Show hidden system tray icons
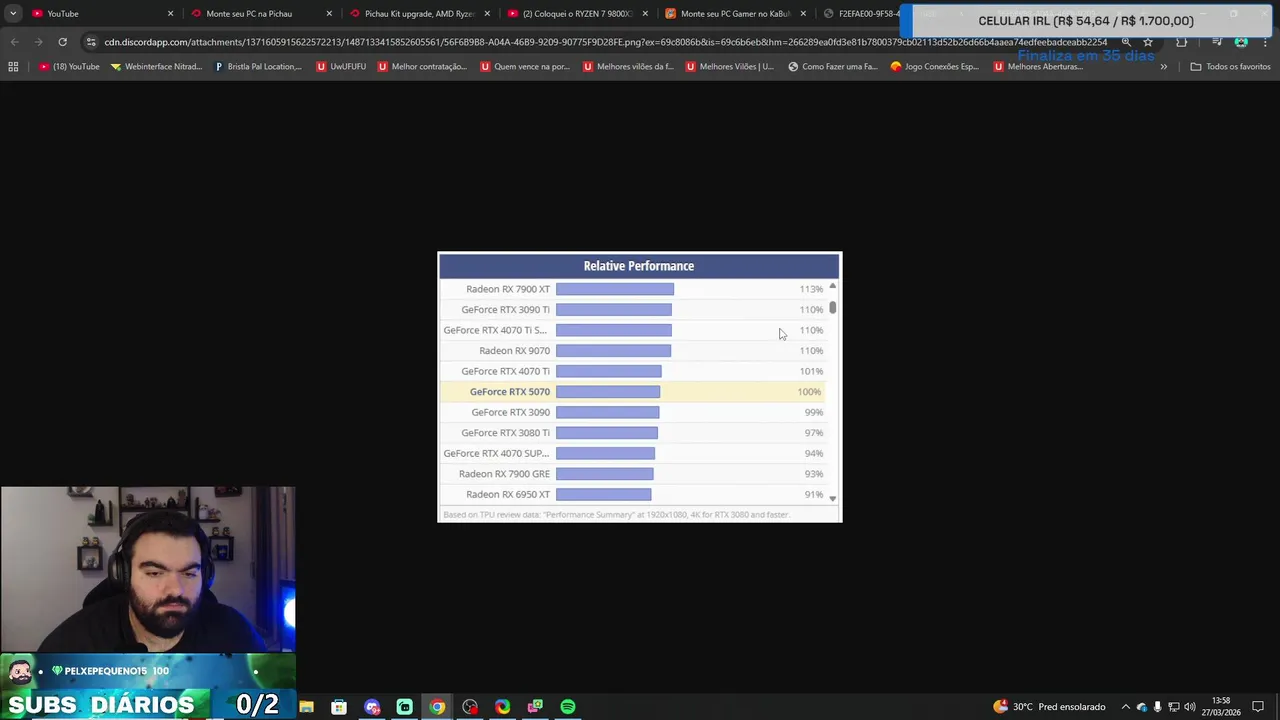This screenshot has height=720, width=1280. tap(1125, 707)
